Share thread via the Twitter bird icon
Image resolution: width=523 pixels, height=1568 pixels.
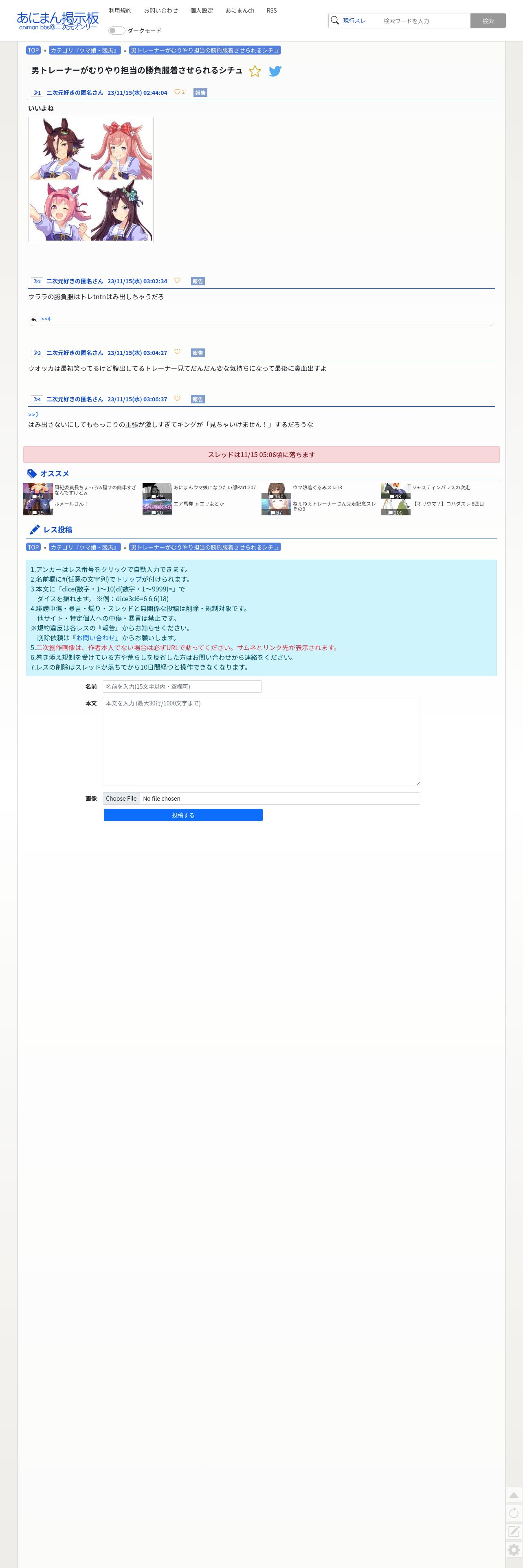[x=275, y=71]
